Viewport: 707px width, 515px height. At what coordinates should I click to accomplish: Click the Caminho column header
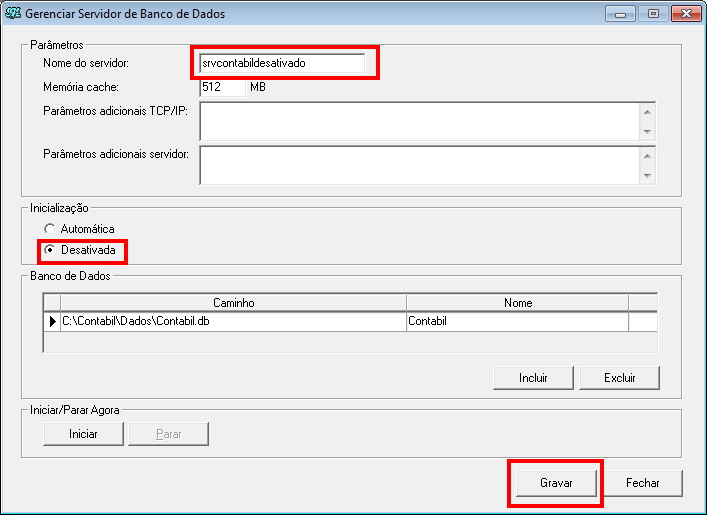(x=233, y=302)
